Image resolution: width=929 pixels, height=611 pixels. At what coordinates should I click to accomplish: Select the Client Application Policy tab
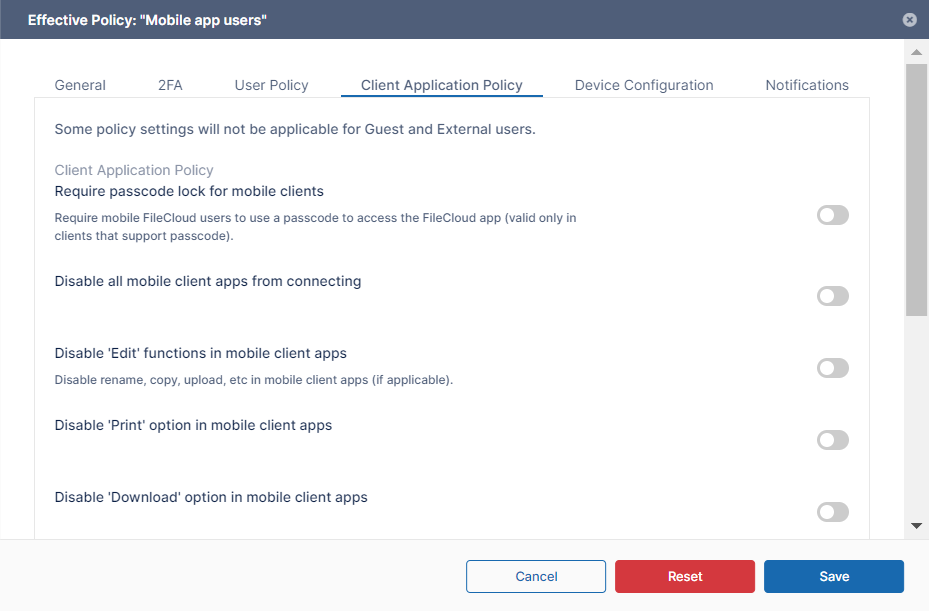[x=441, y=85]
